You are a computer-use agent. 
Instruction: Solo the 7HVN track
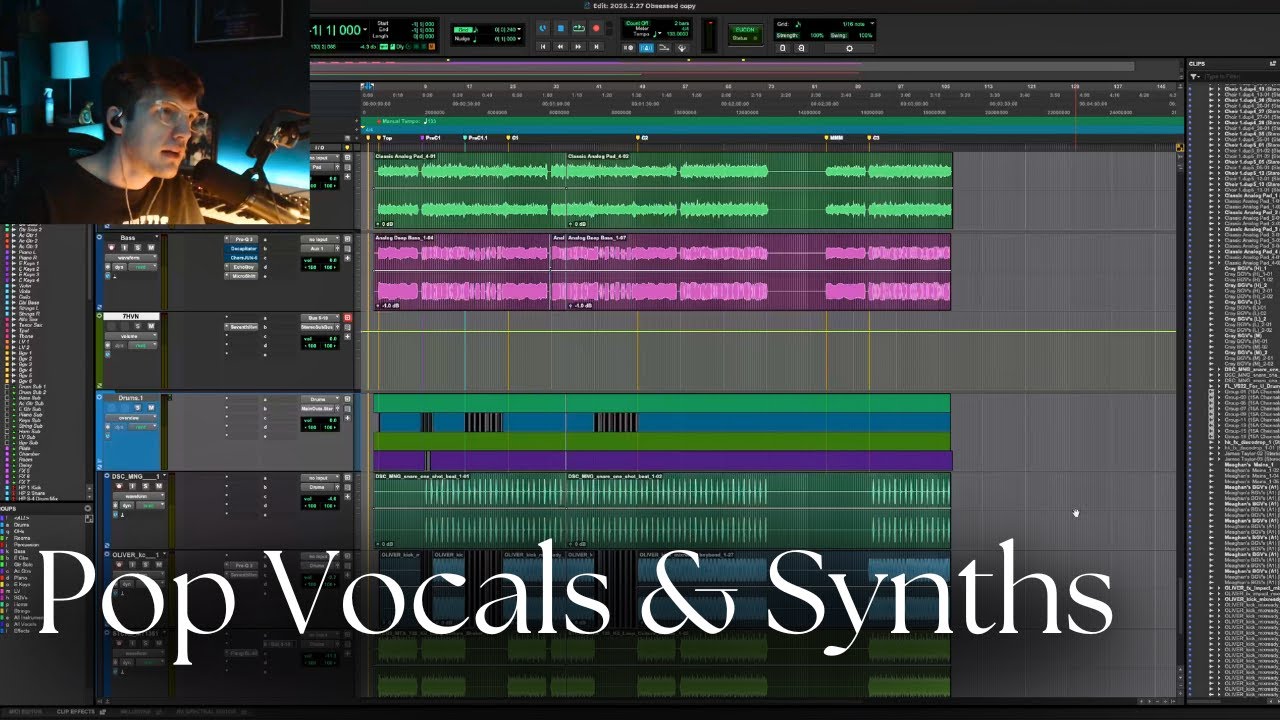pyautogui.click(x=138, y=326)
